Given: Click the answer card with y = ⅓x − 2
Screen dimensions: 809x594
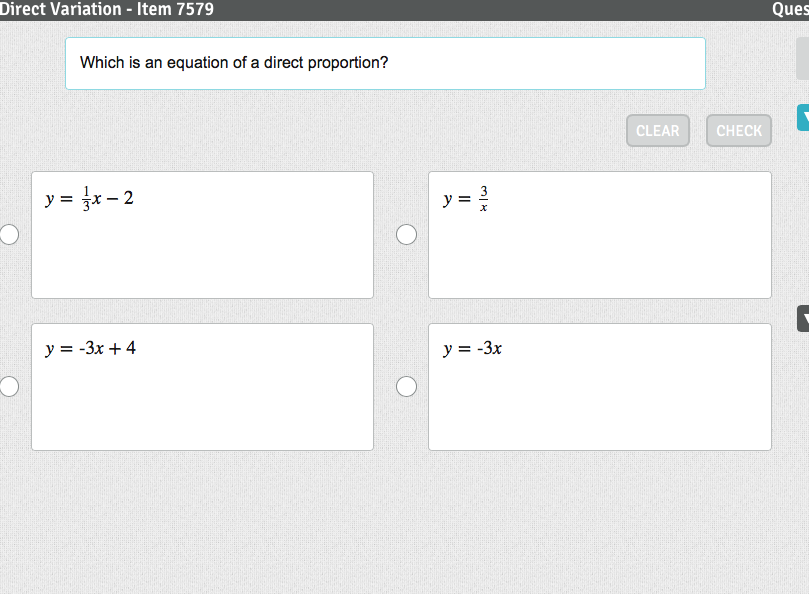Looking at the screenshot, I should 202,235.
